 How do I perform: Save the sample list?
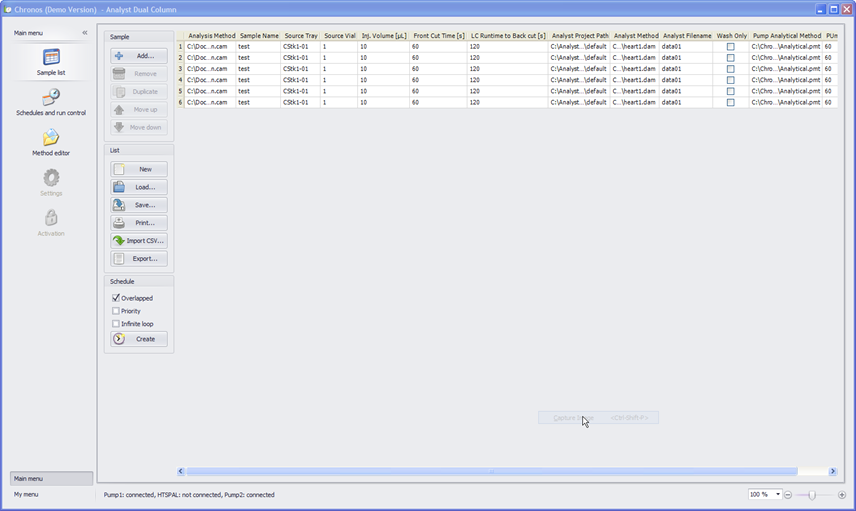[x=139, y=205]
